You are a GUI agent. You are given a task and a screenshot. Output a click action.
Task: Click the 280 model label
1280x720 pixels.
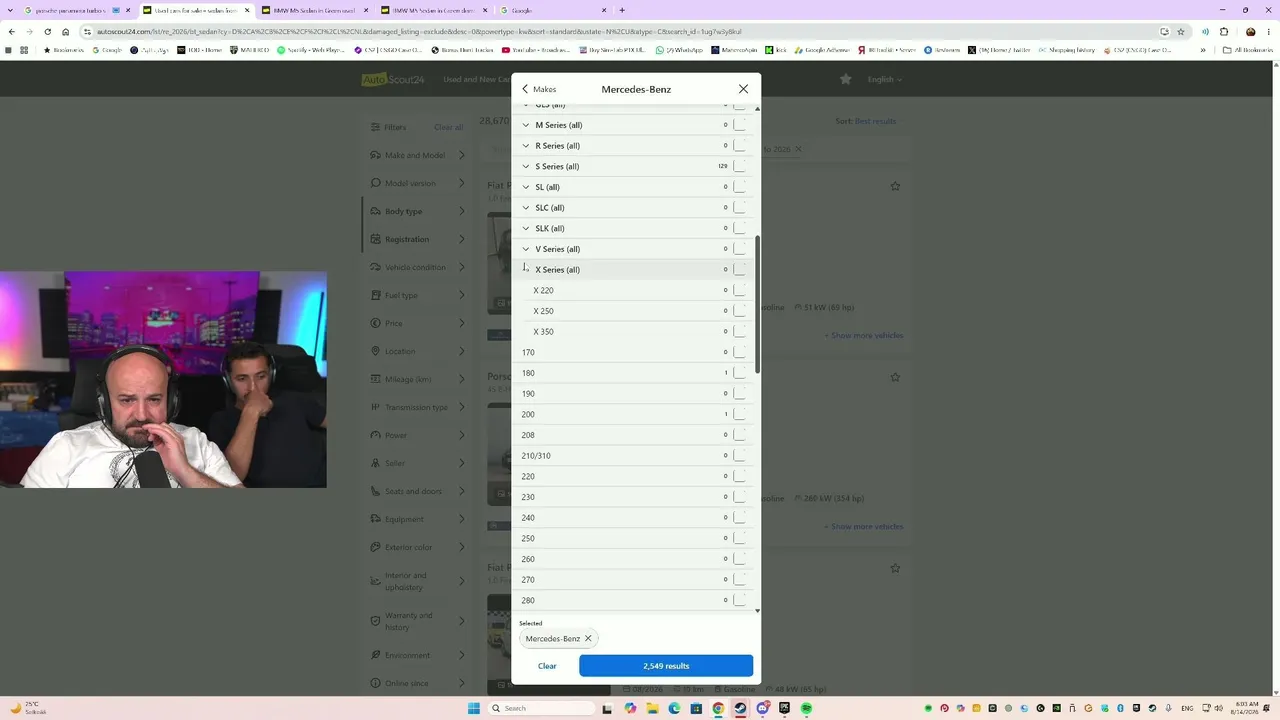pos(528,600)
